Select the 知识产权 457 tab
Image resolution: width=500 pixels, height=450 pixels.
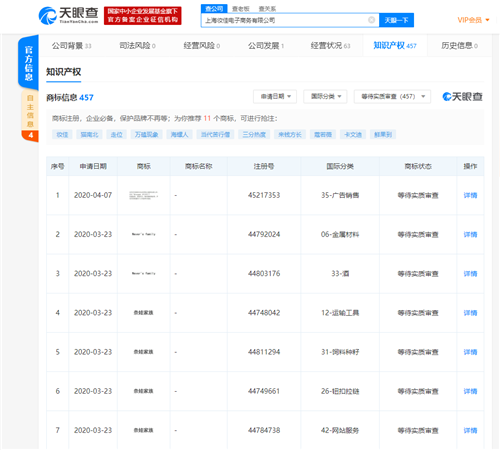(x=395, y=46)
